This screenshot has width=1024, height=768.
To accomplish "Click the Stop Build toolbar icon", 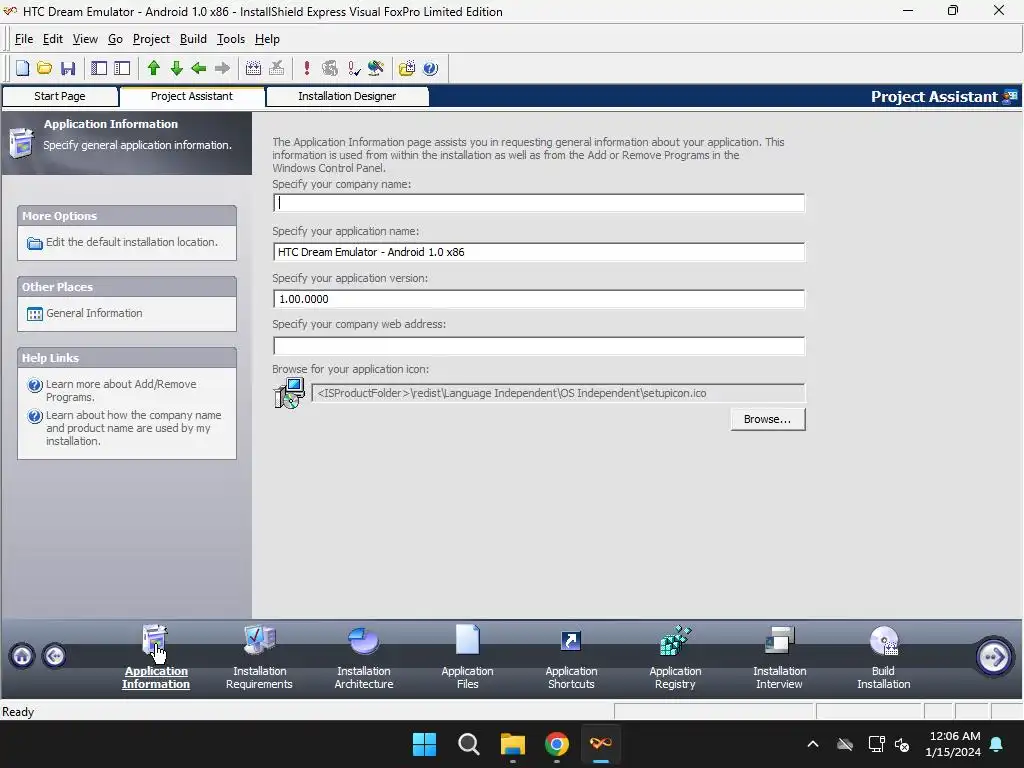I will pyautogui.click(x=276, y=68).
